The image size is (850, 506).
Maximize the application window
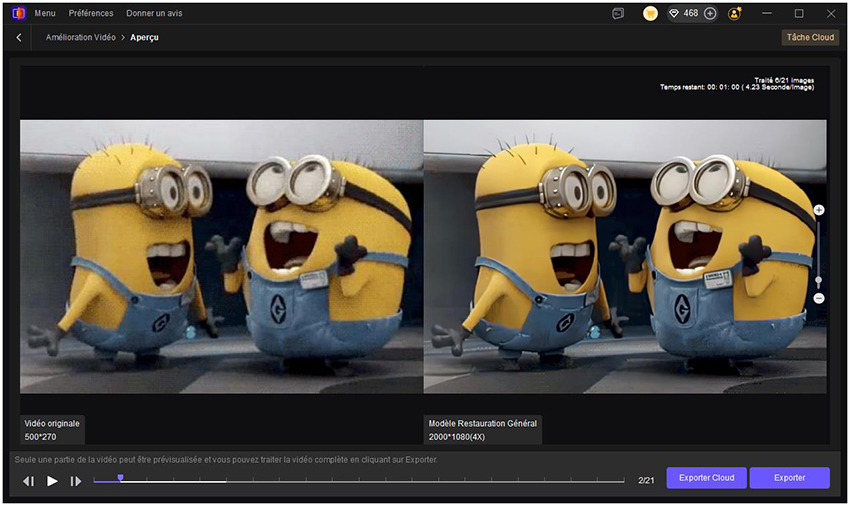point(799,13)
